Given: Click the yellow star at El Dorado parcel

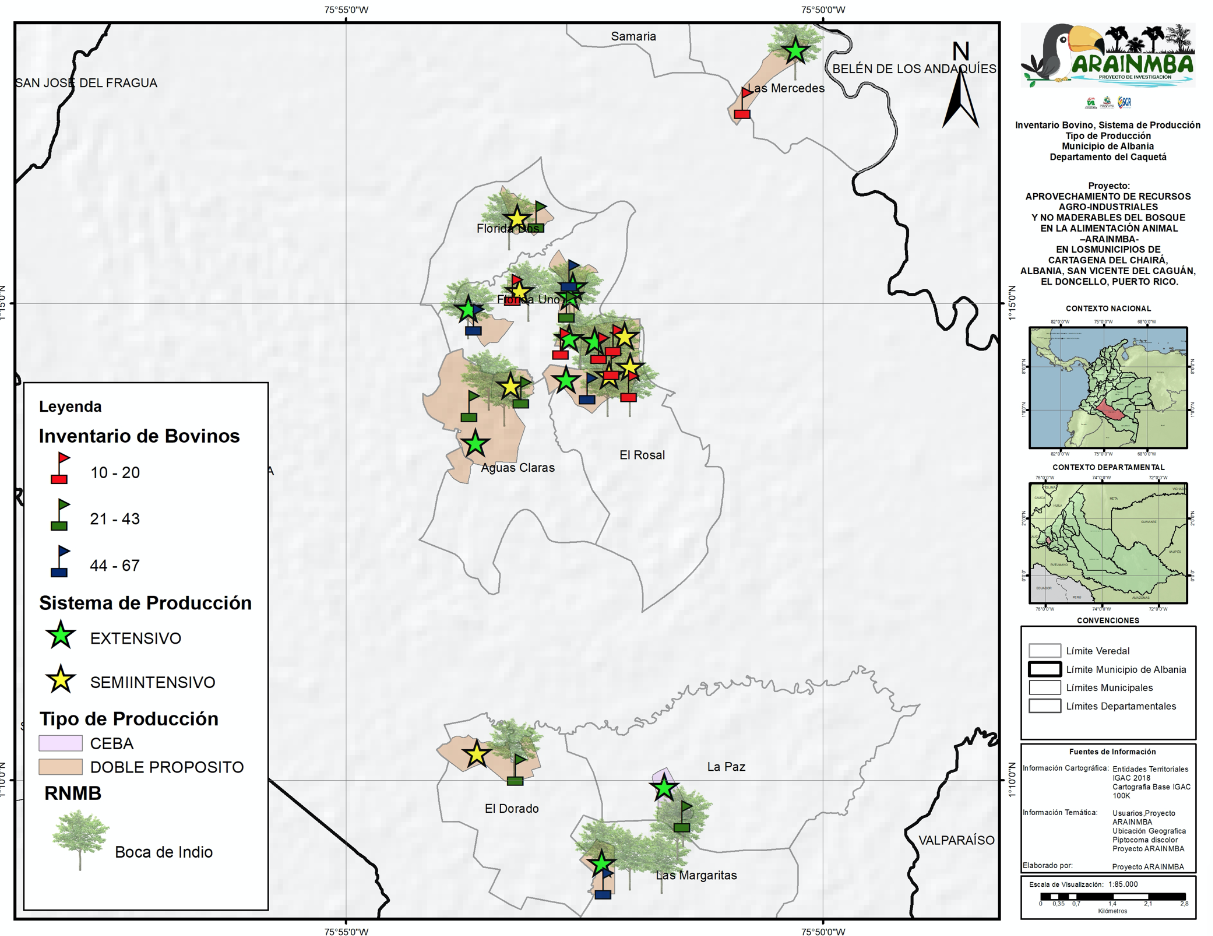Looking at the screenshot, I should click(x=476, y=754).
